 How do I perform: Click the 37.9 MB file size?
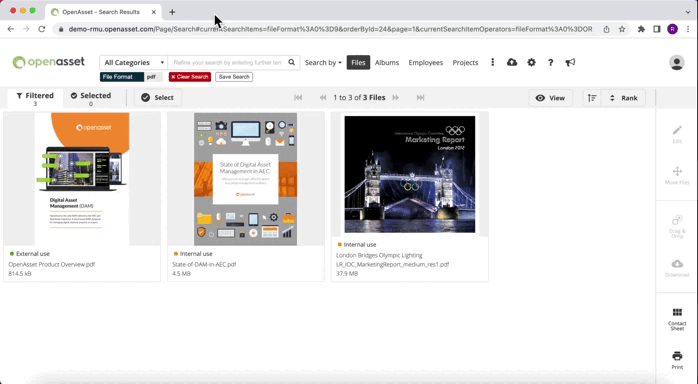click(347, 274)
